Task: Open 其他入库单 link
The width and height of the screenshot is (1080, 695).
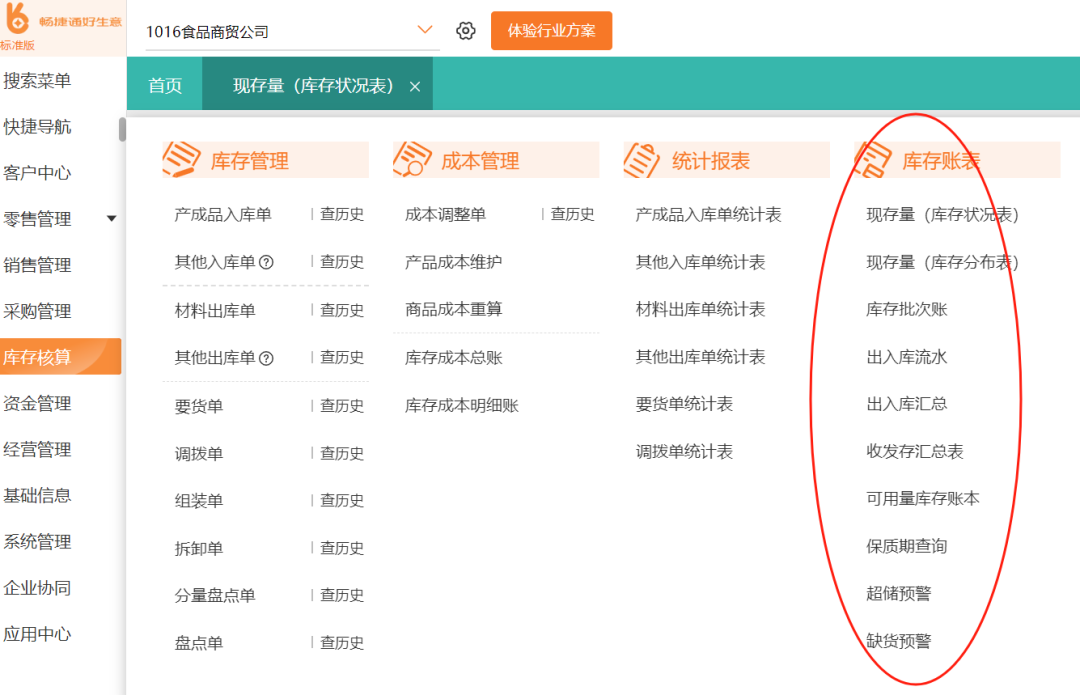Action: (x=215, y=262)
